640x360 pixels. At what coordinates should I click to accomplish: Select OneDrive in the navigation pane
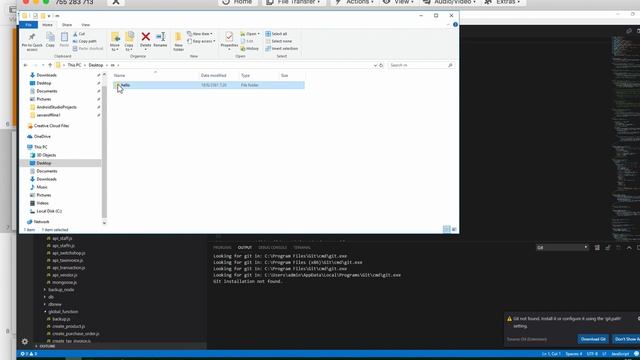pyautogui.click(x=42, y=136)
